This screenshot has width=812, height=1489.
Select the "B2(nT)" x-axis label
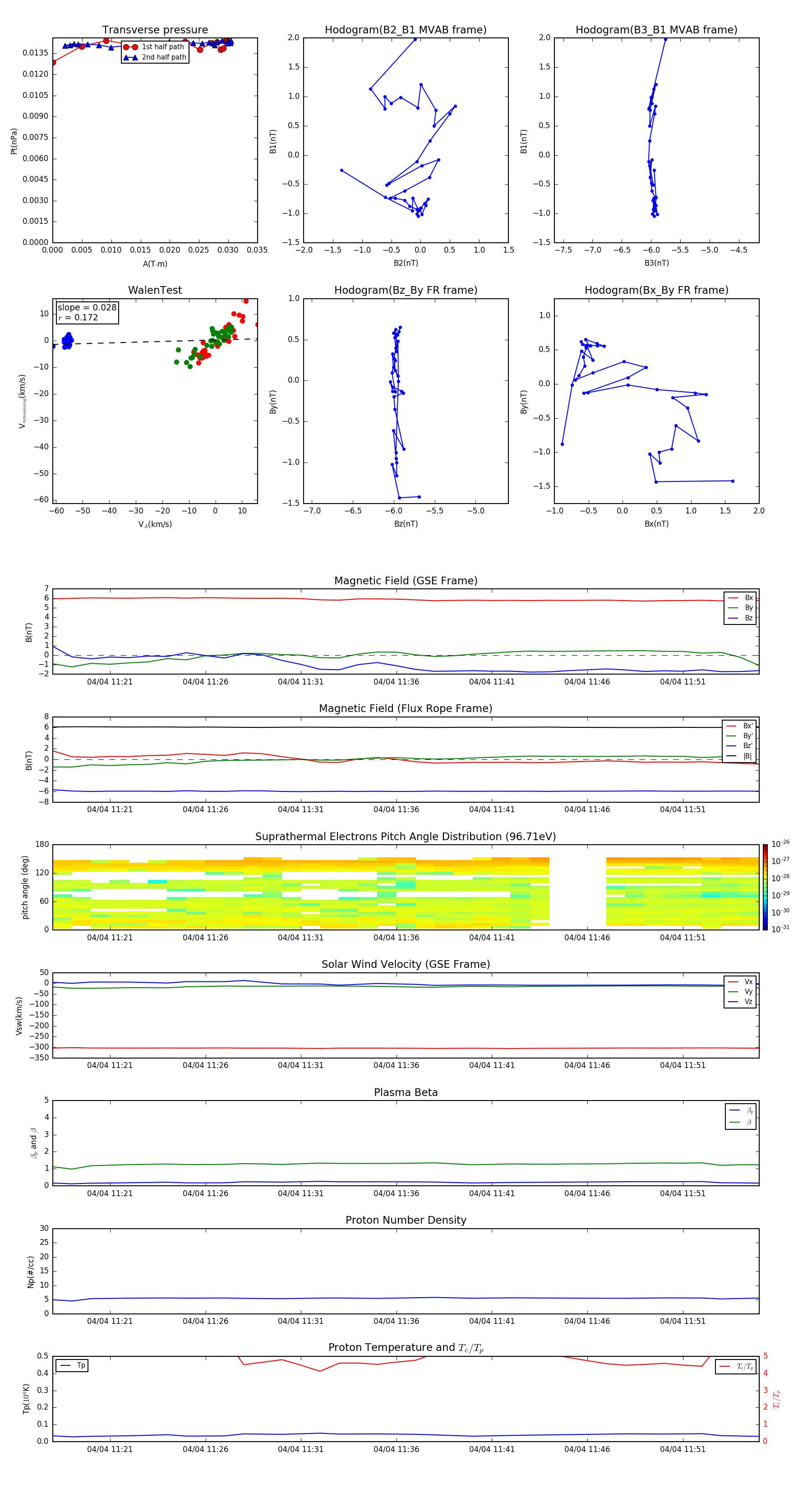tap(406, 263)
